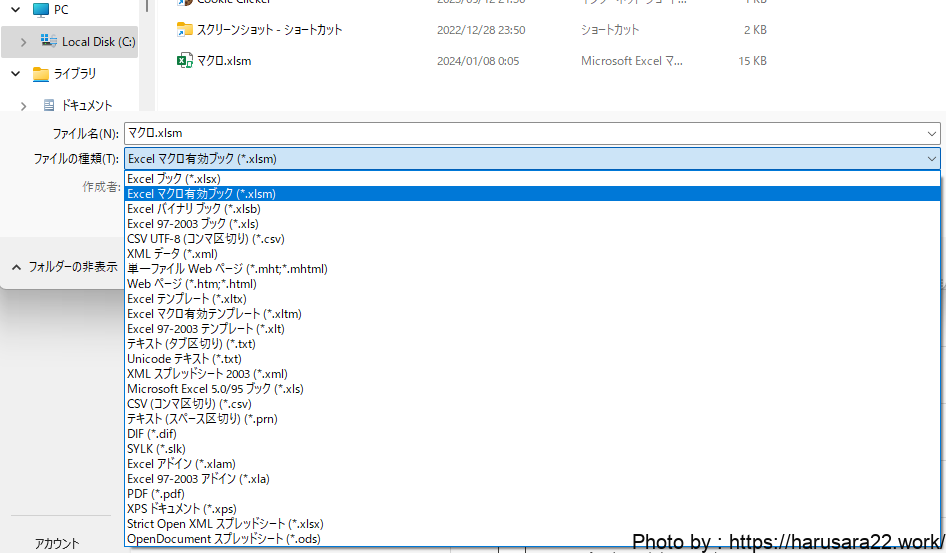The image size is (946, 553).
Task: Select Excel ブック (*.xlsx) file type
Action: point(174,179)
